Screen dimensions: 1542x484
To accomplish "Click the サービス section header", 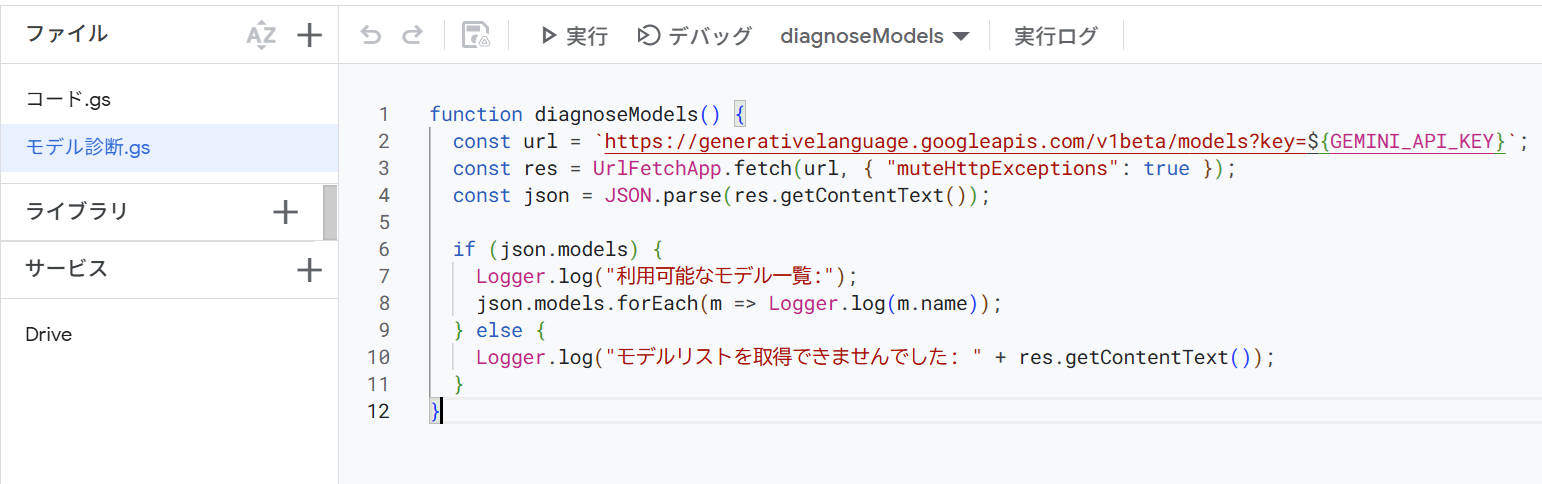I will coord(66,269).
